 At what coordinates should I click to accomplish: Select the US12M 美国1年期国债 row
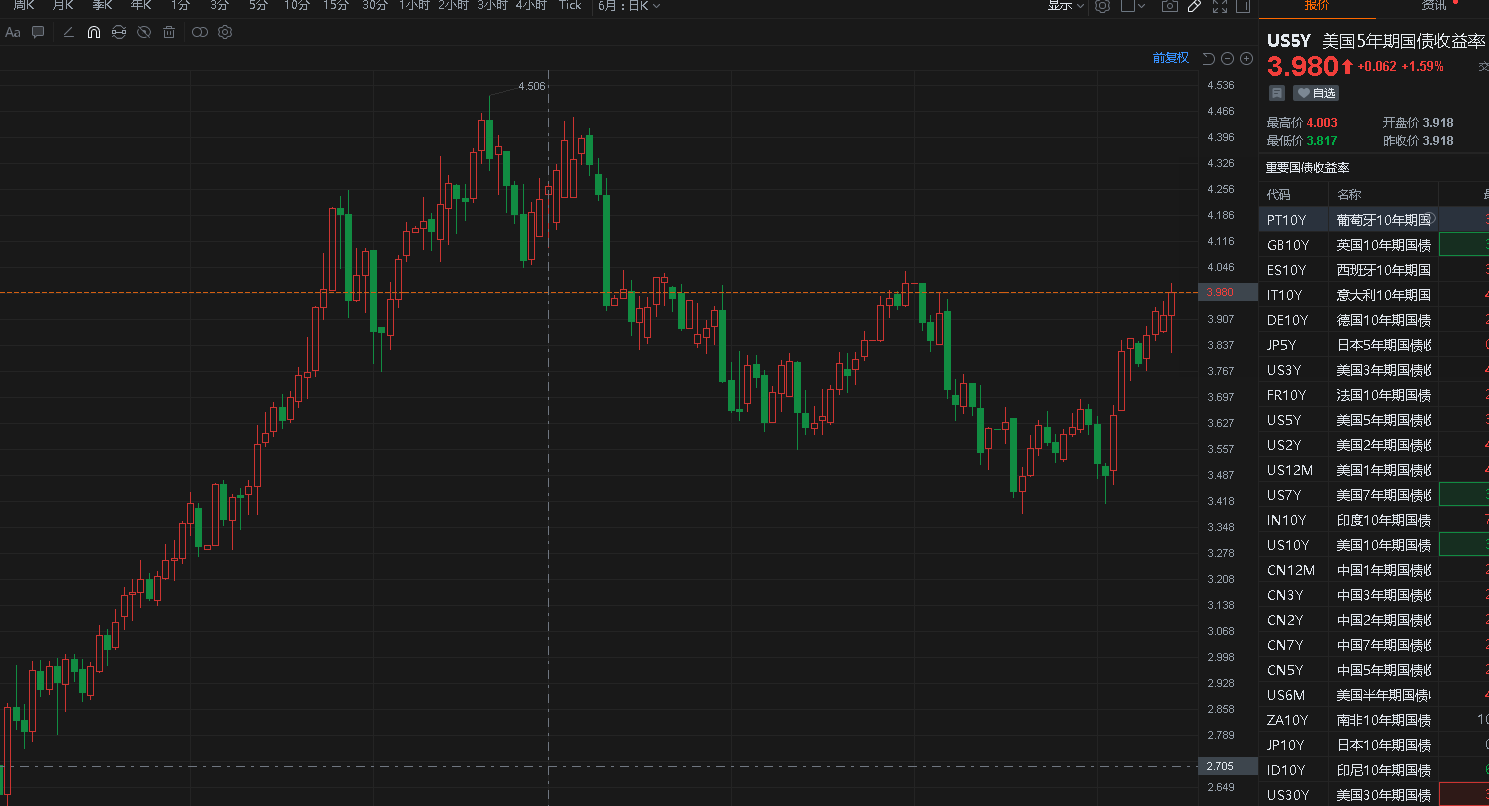pos(1374,469)
